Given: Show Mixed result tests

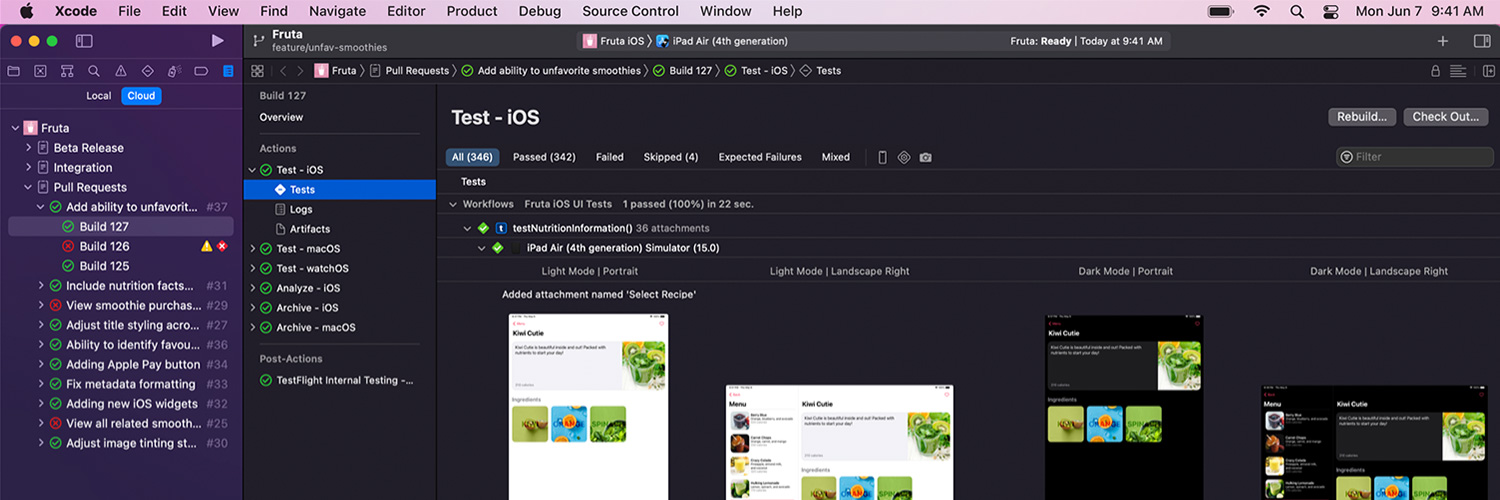Looking at the screenshot, I should point(836,157).
